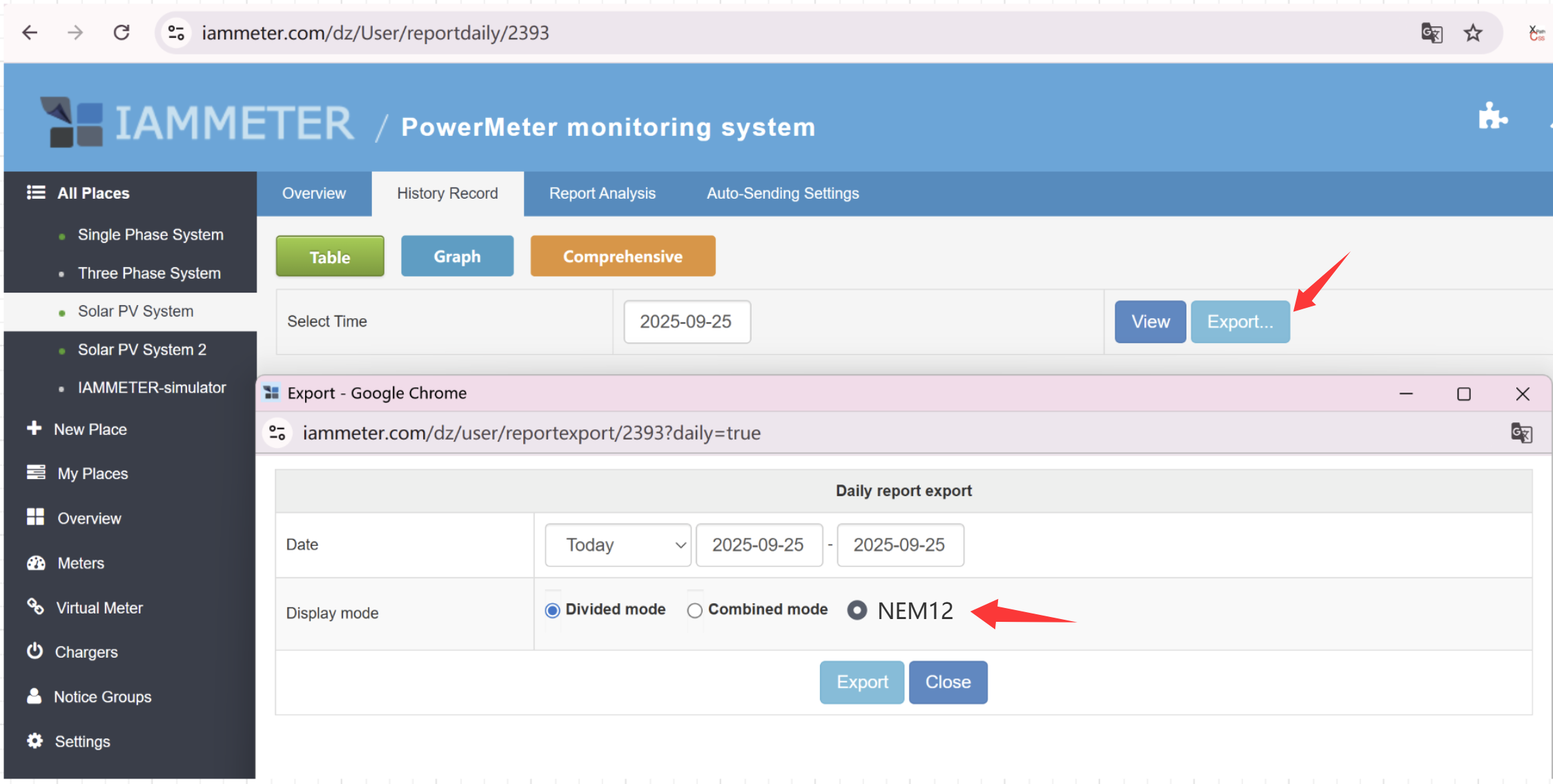This screenshot has height=784, width=1553.
Task: Click the Settings gear icon in sidebar
Action: tap(35, 741)
